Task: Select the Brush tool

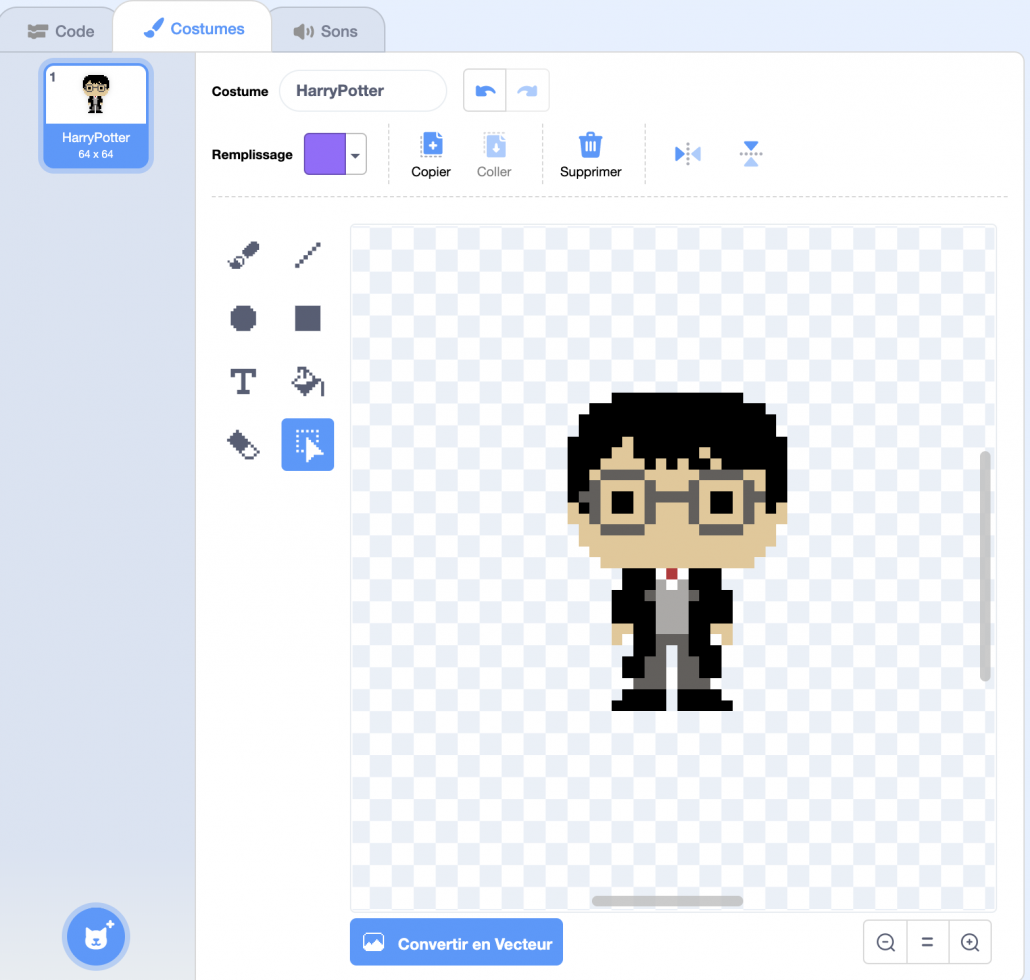Action: (x=243, y=256)
